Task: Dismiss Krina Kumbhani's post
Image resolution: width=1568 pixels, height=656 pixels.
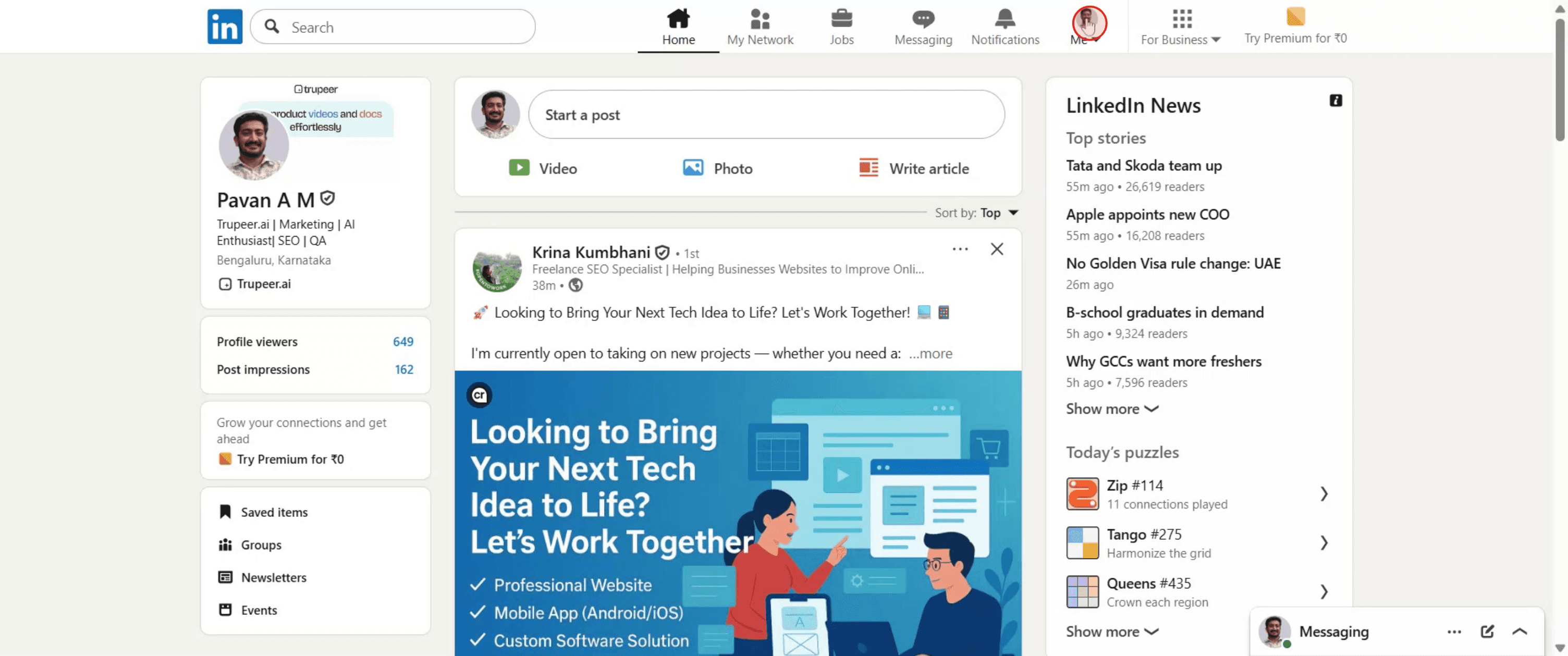Action: tap(997, 249)
